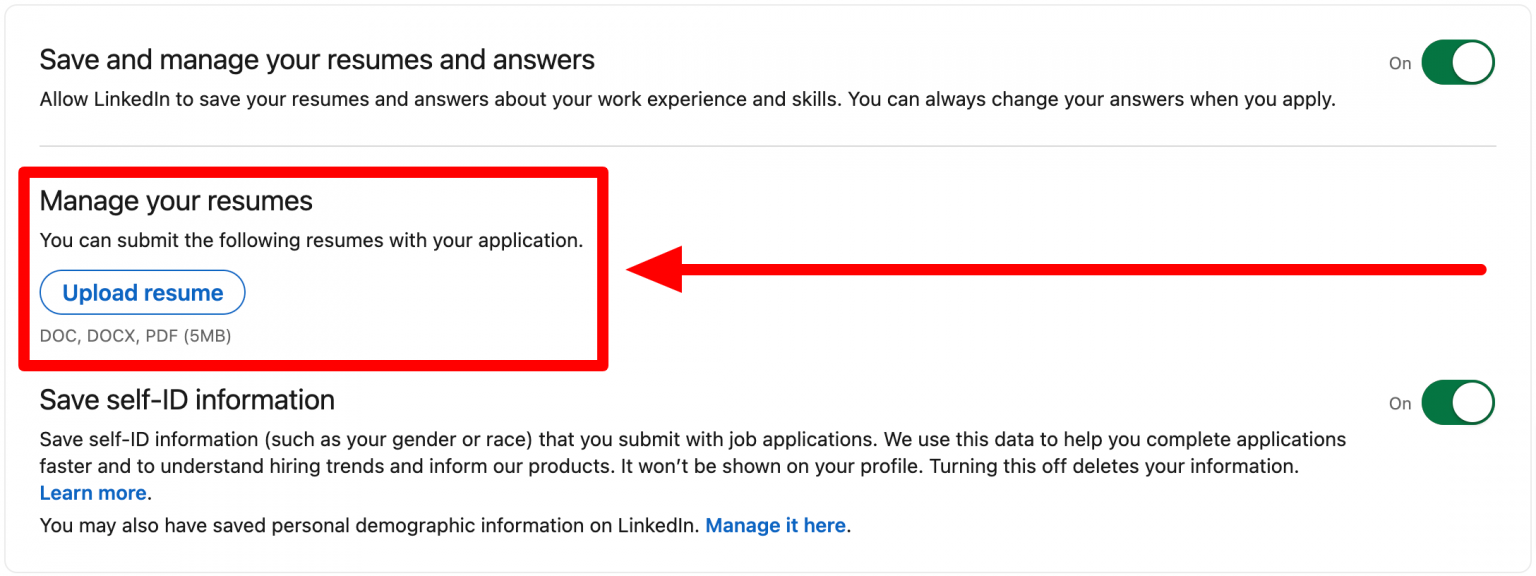Viewport: 1536px width, 576px height.
Task: Turn off the resumes and answers switch
Action: 1457,63
